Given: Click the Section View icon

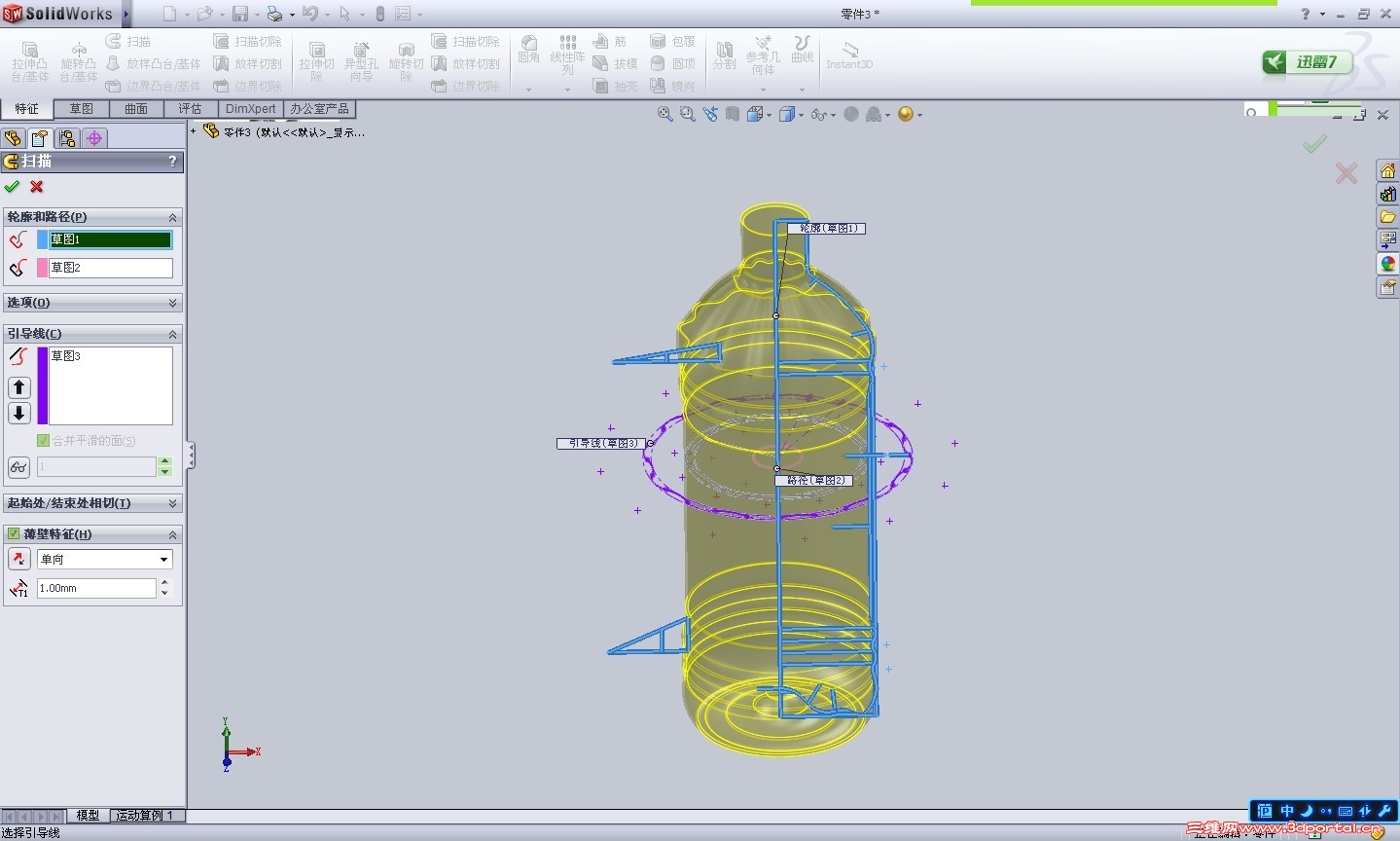Looking at the screenshot, I should pyautogui.click(x=733, y=114).
